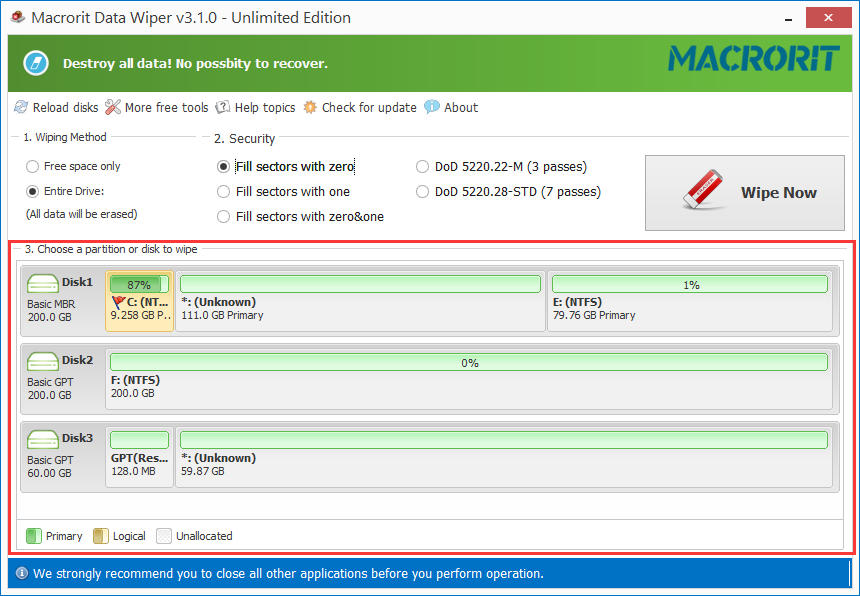860x596 pixels.
Task: Choose Fill sectors with zero&one
Action: [300, 217]
